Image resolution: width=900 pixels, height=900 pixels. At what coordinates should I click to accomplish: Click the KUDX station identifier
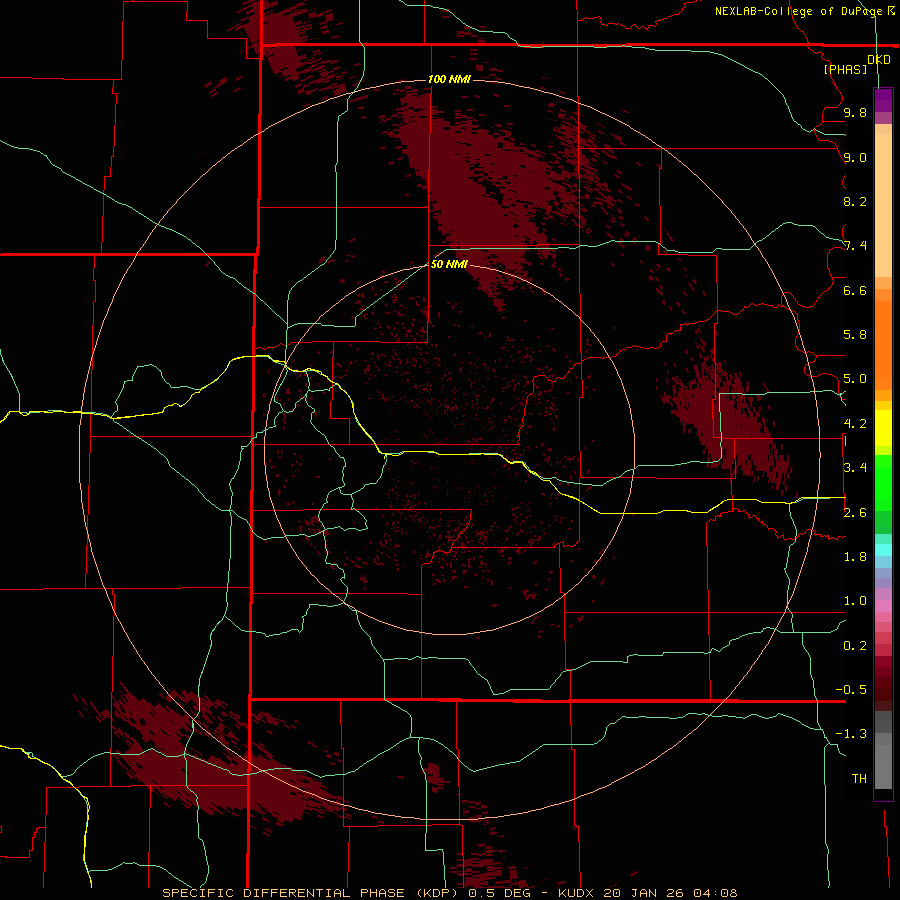click(577, 893)
